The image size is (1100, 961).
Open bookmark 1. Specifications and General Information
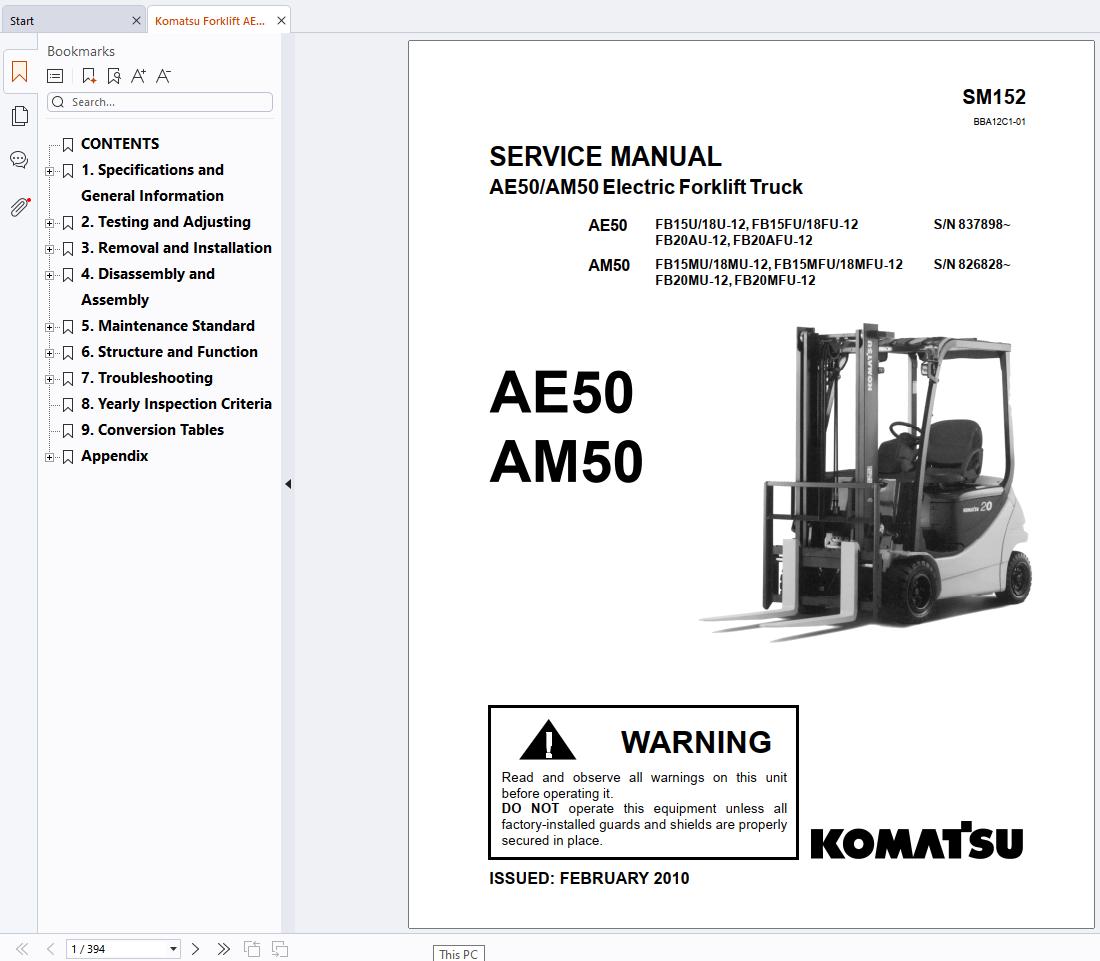click(152, 182)
